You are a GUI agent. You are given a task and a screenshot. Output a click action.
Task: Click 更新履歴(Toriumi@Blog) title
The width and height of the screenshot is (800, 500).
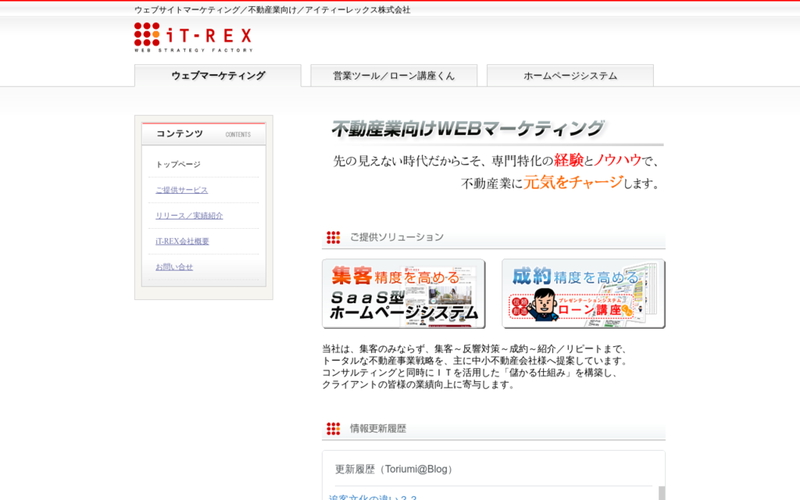(394, 469)
